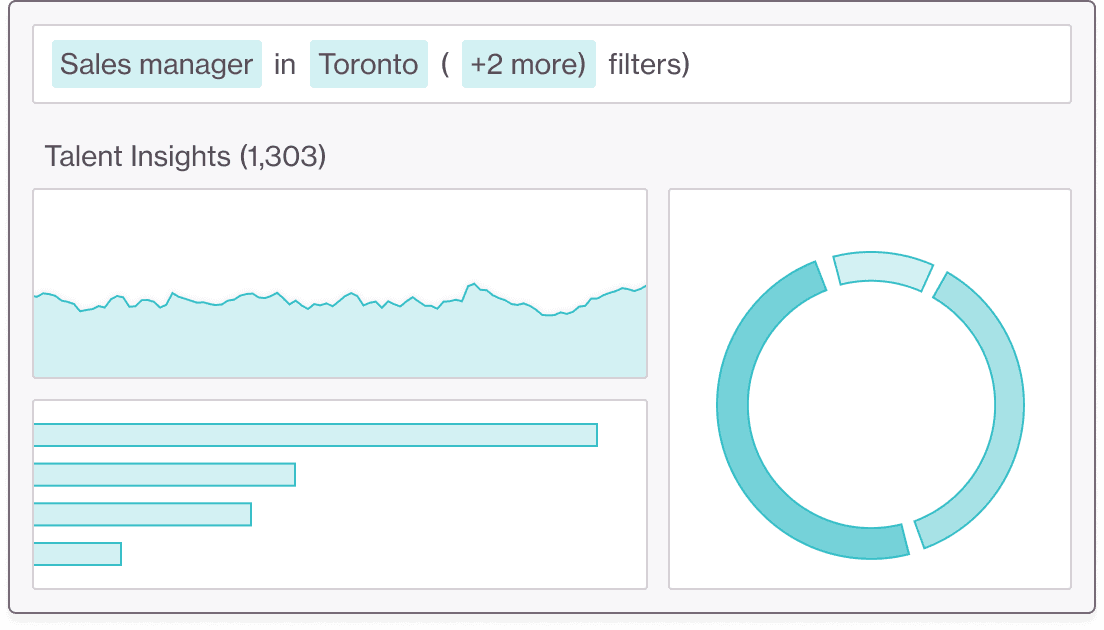Select the longest bar in bar chart

point(315,435)
